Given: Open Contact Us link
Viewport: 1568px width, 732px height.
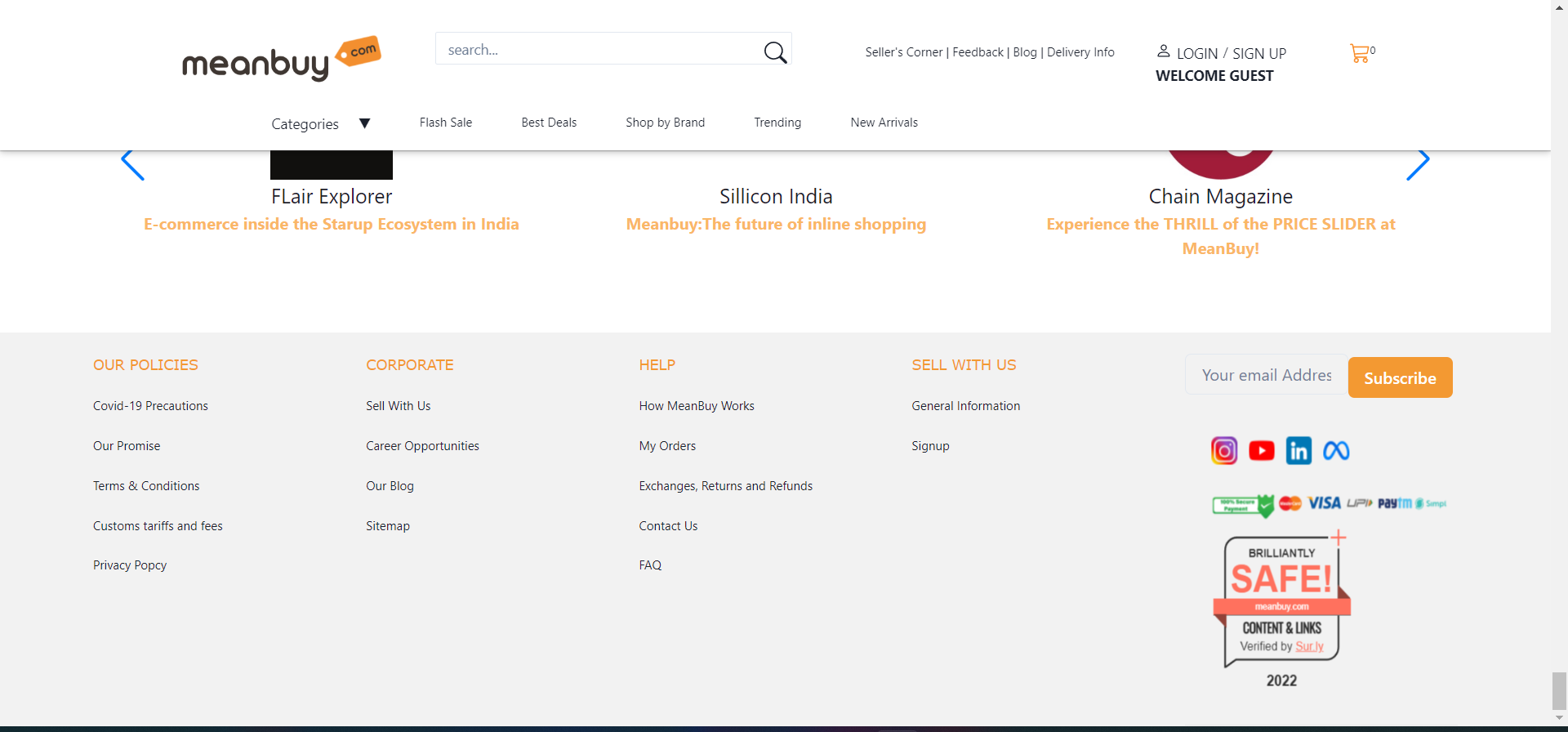Looking at the screenshot, I should (668, 526).
